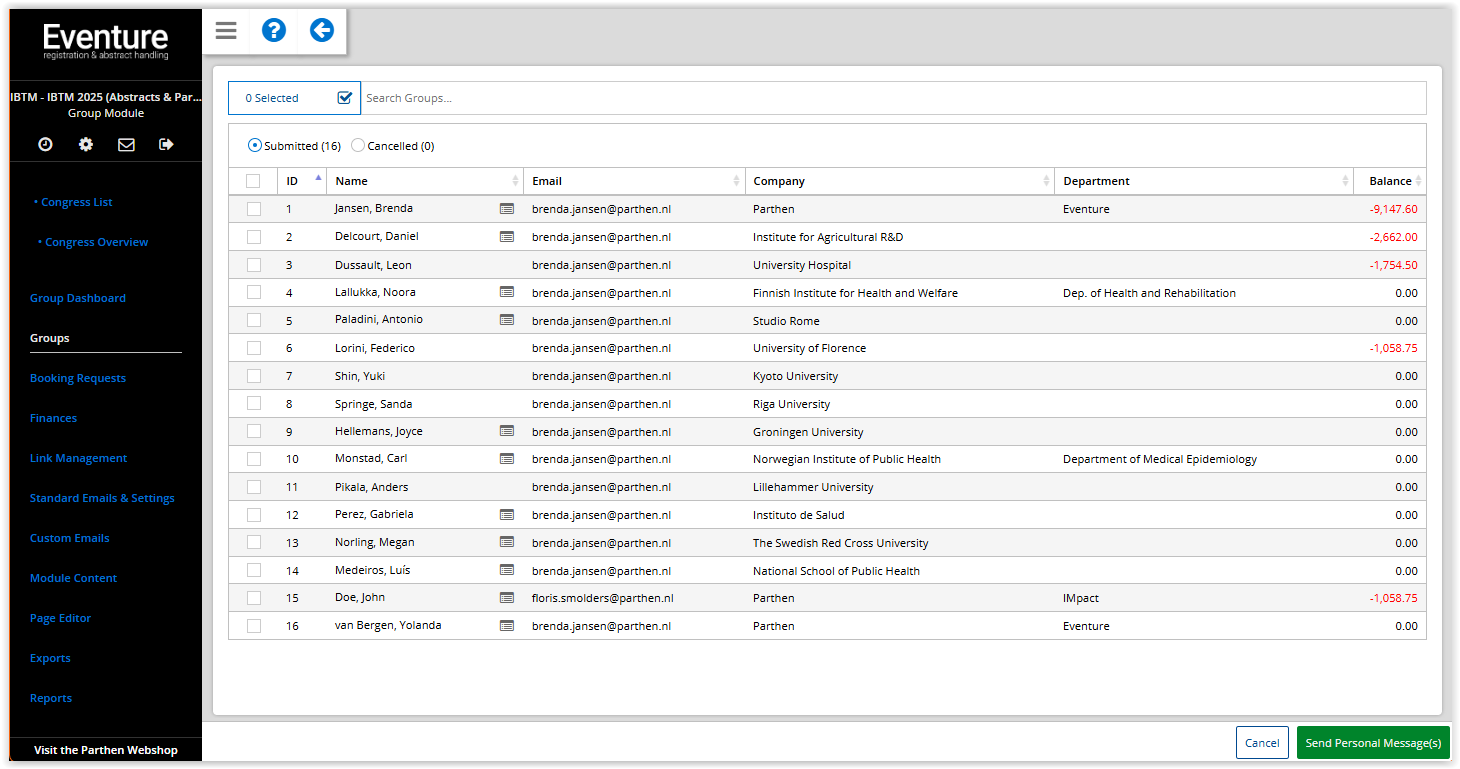Sort table by Balance column
The height and width of the screenshot is (769, 1460).
(1390, 181)
